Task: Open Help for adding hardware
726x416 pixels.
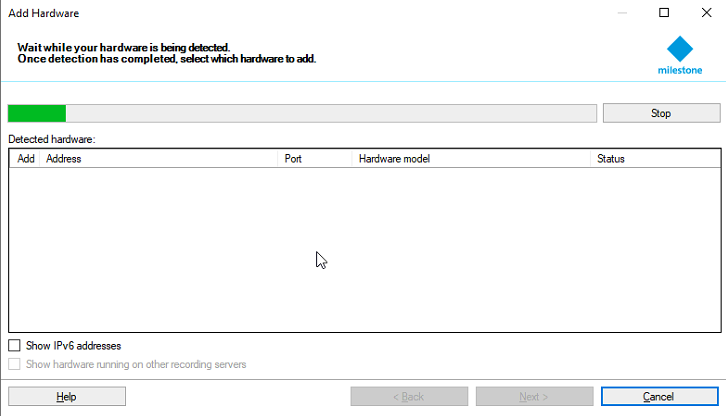Action: (67, 397)
